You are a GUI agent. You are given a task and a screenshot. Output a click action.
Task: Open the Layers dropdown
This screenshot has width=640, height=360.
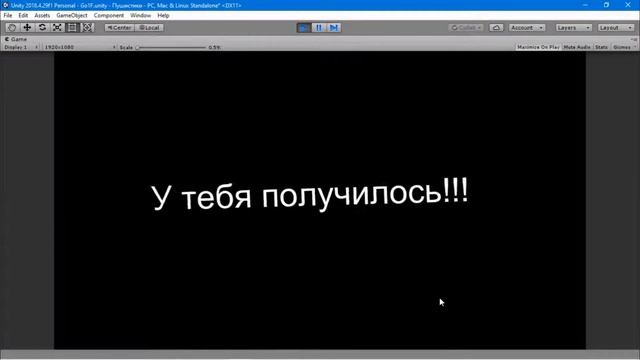click(573, 28)
